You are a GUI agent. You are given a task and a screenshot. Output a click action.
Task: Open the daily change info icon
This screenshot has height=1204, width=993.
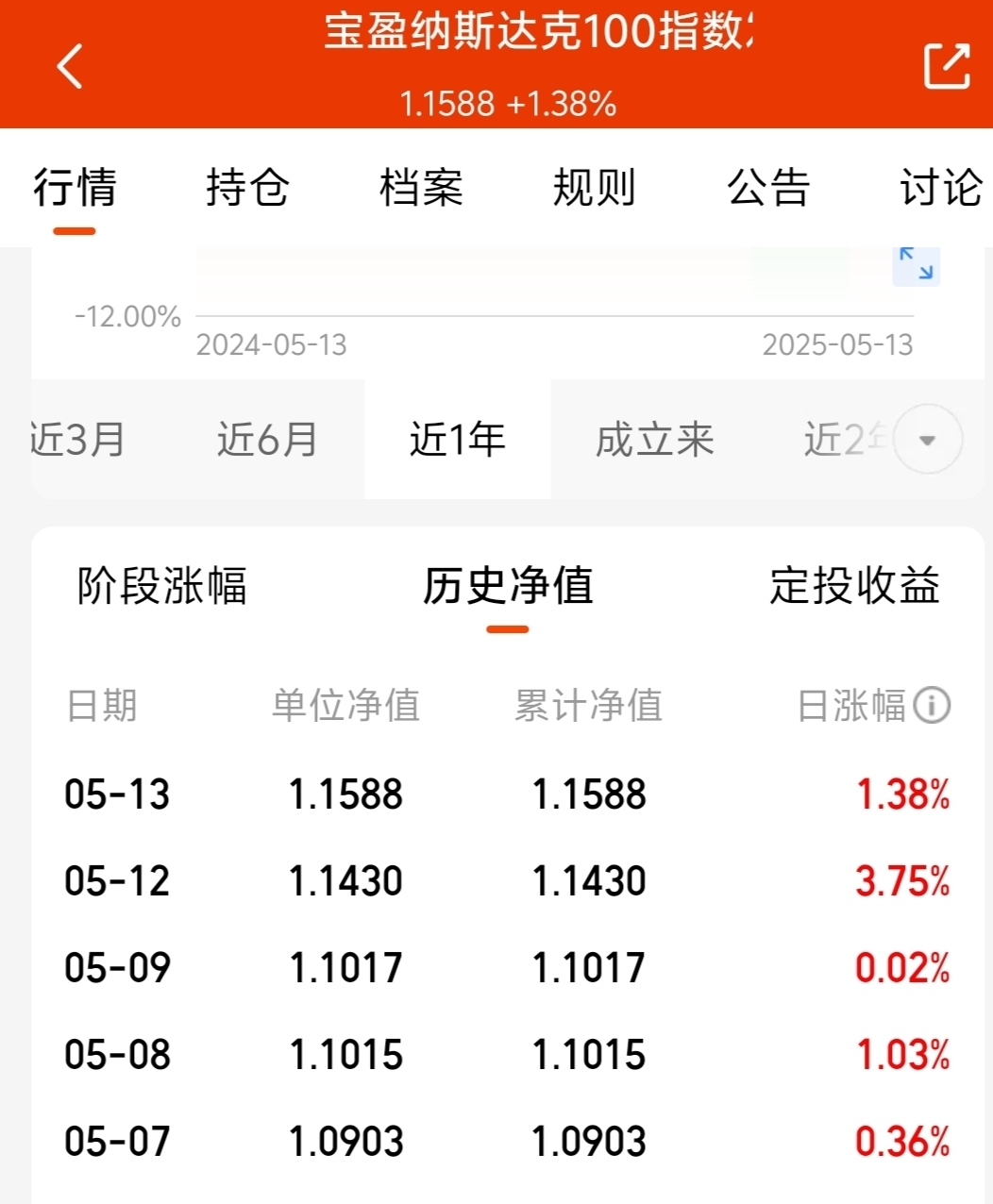click(x=933, y=705)
